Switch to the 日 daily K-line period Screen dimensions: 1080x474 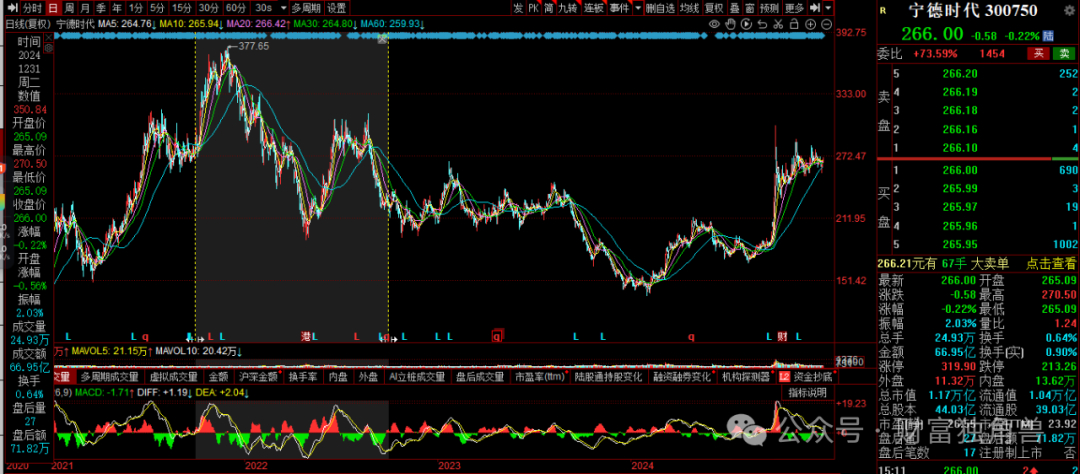pos(53,7)
